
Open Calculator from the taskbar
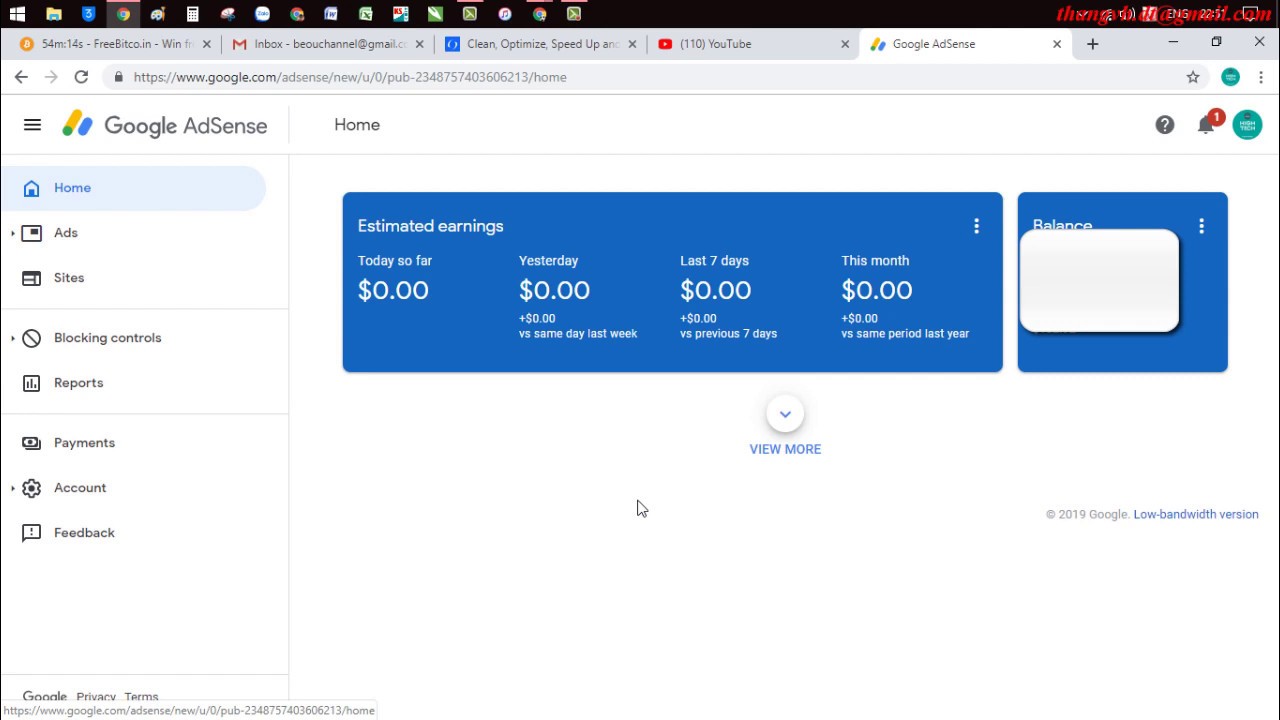coord(192,14)
